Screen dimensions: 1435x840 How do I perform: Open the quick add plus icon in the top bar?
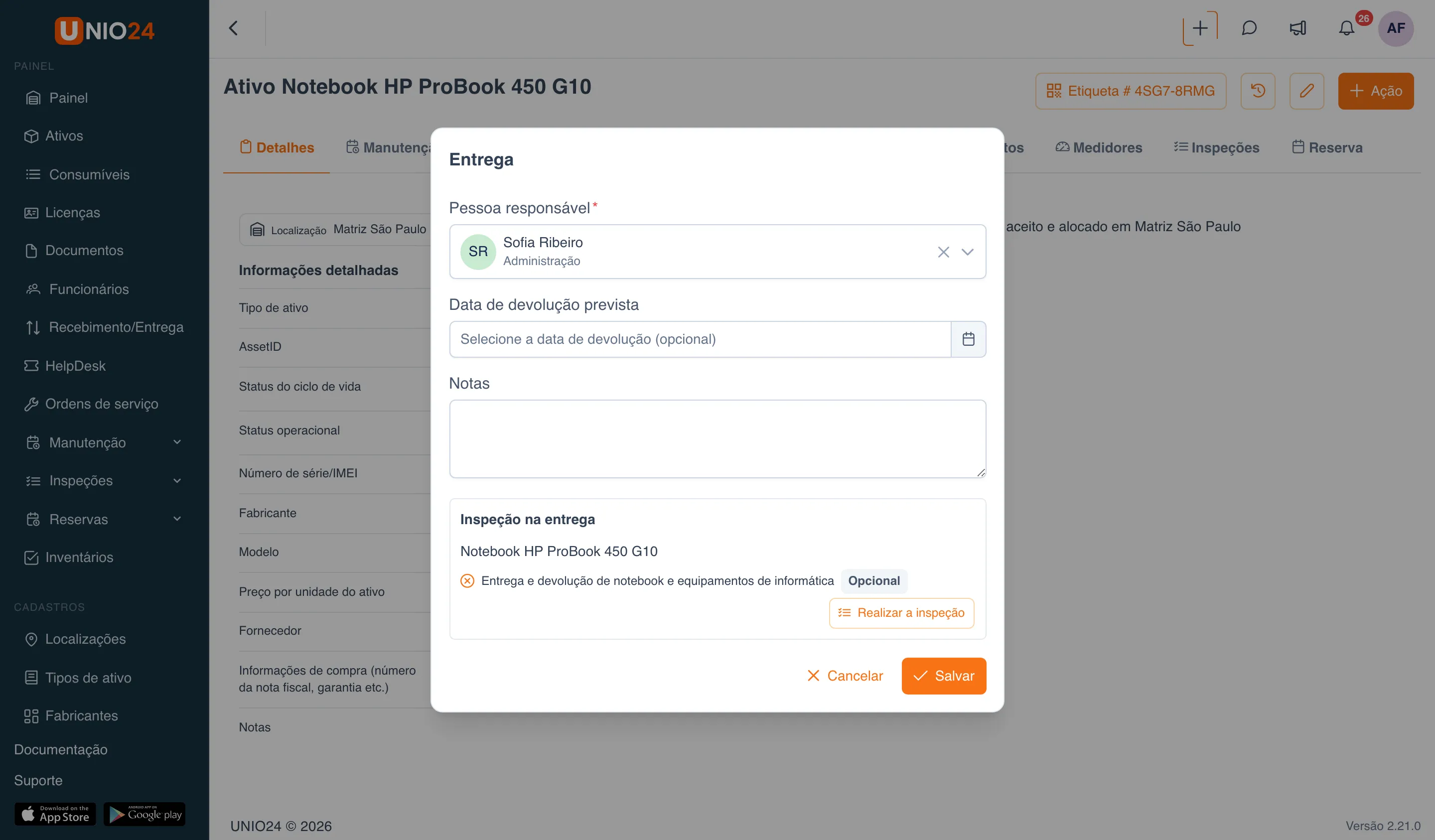(x=1200, y=28)
